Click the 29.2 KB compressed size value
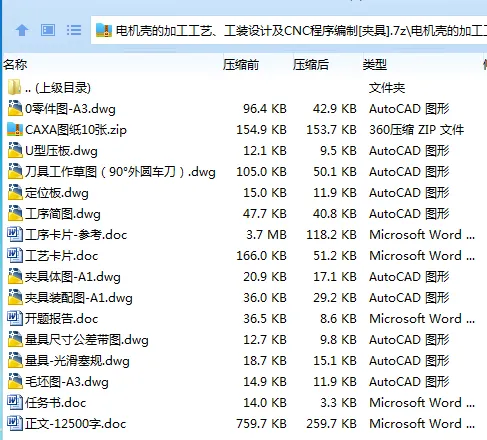 335,298
